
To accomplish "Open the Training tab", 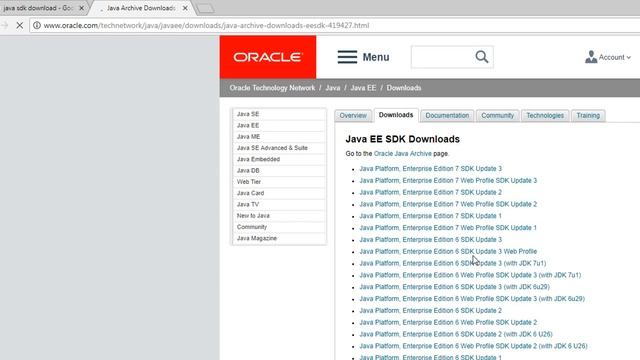I will (x=588, y=116).
